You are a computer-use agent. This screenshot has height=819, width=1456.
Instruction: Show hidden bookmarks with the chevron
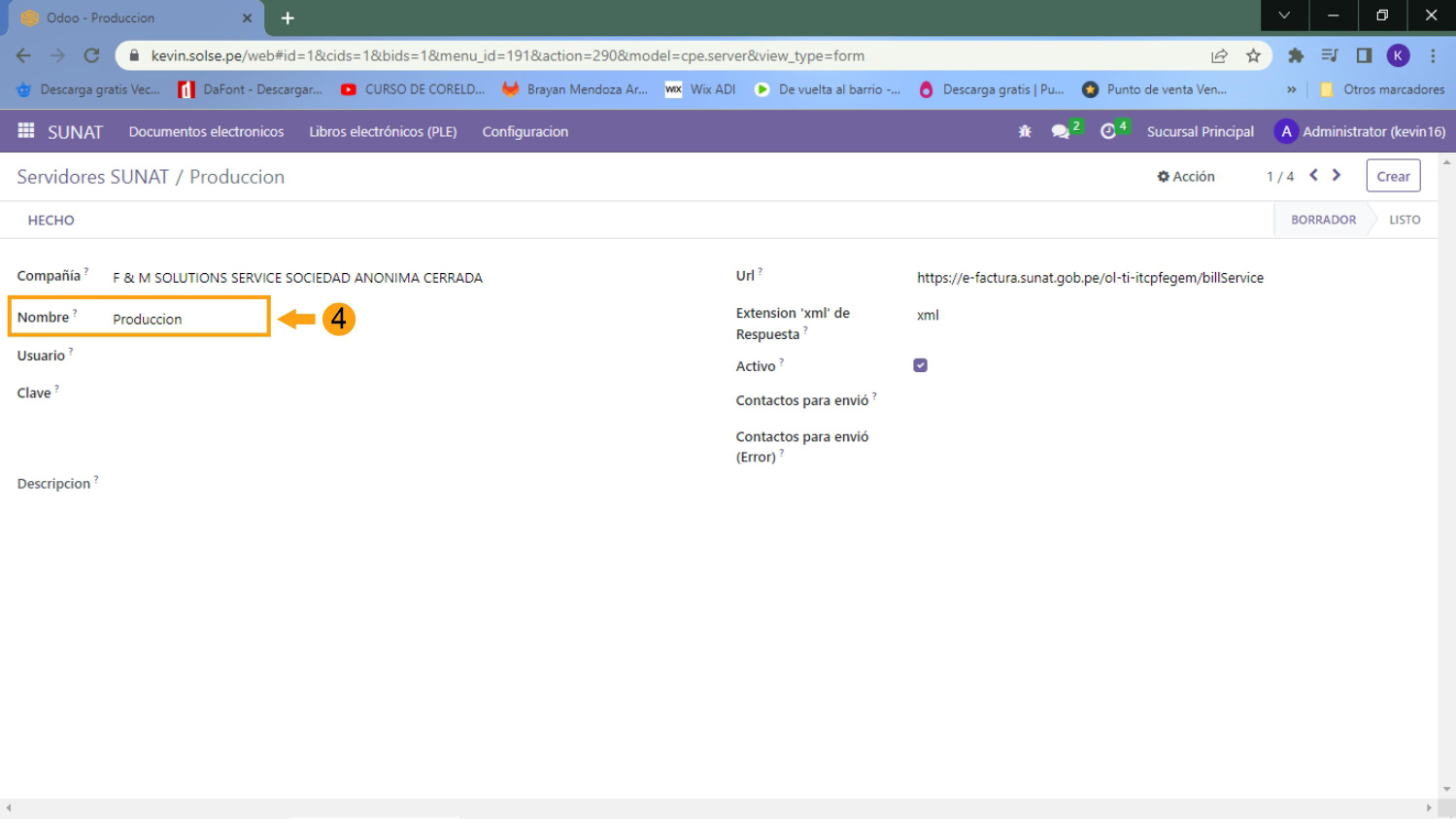tap(1291, 89)
